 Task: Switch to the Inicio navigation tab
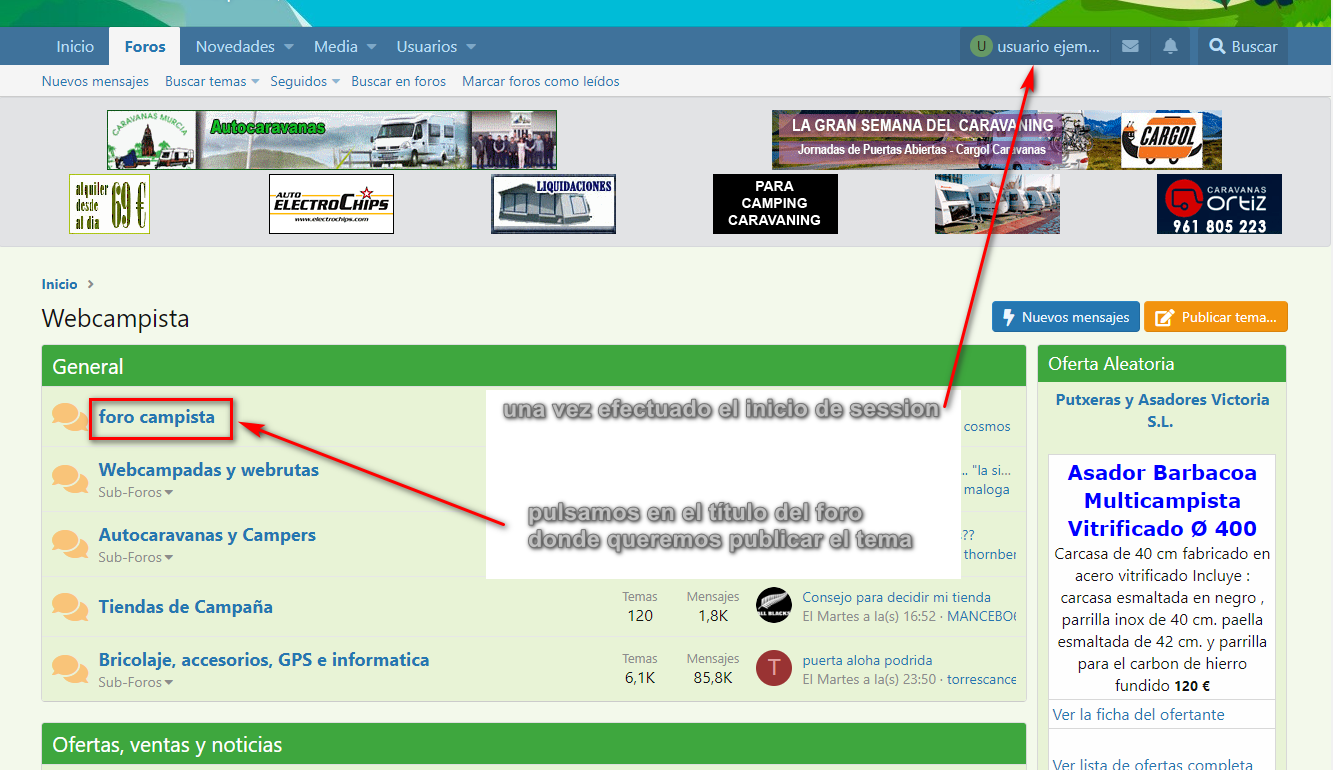75,46
